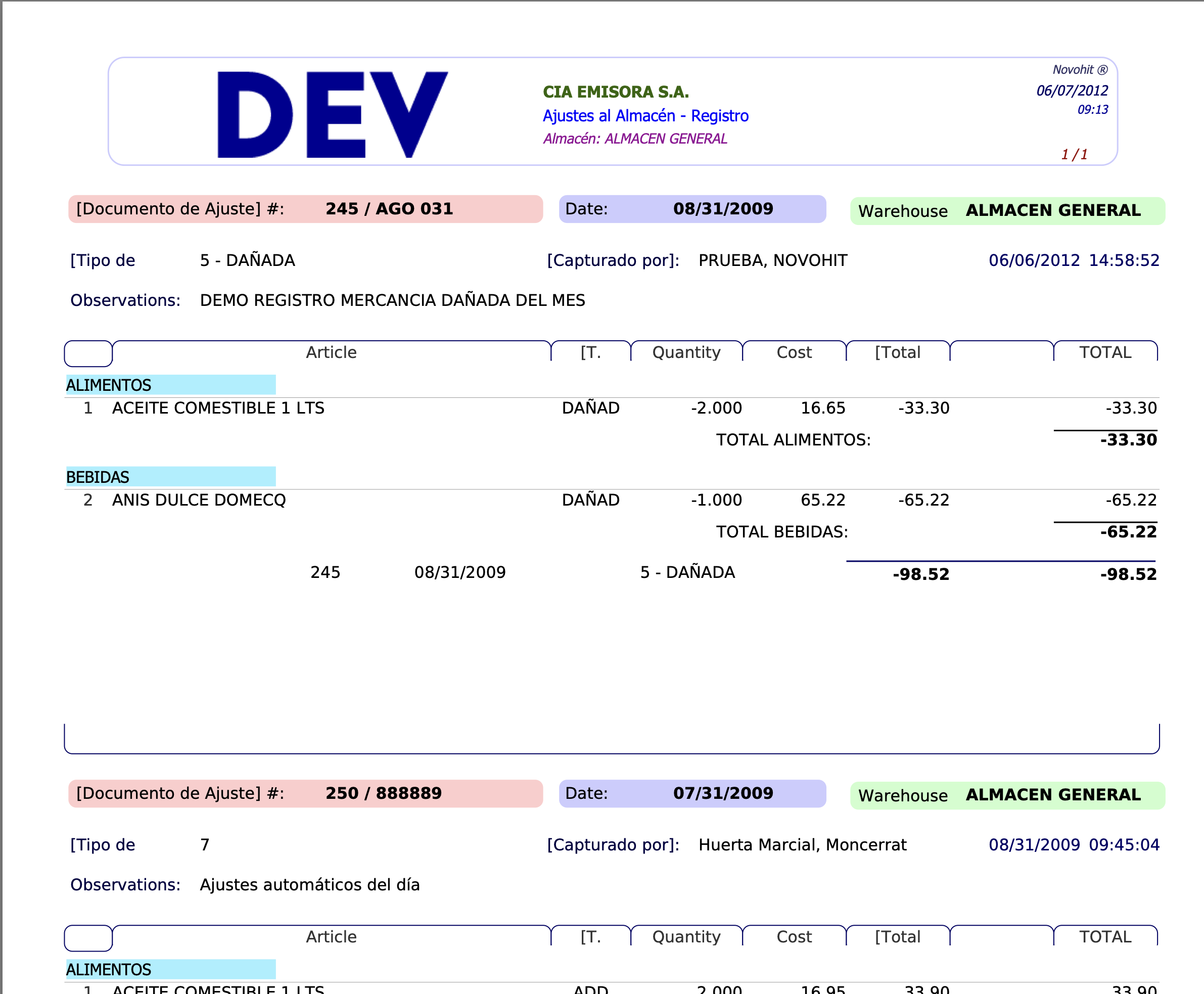Click the large DEV logo

pyautogui.click(x=332, y=114)
